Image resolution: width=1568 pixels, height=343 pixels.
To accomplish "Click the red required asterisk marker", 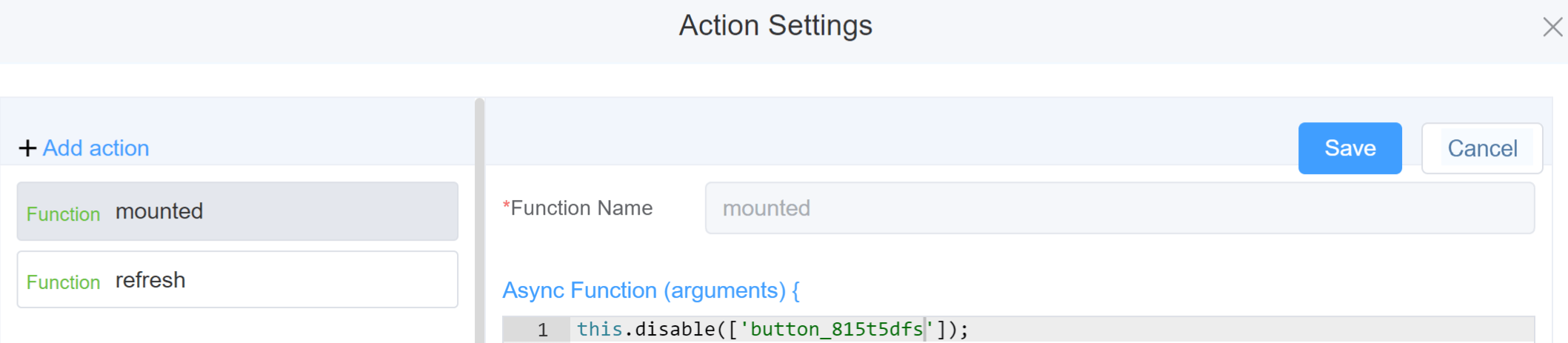I will [x=507, y=207].
